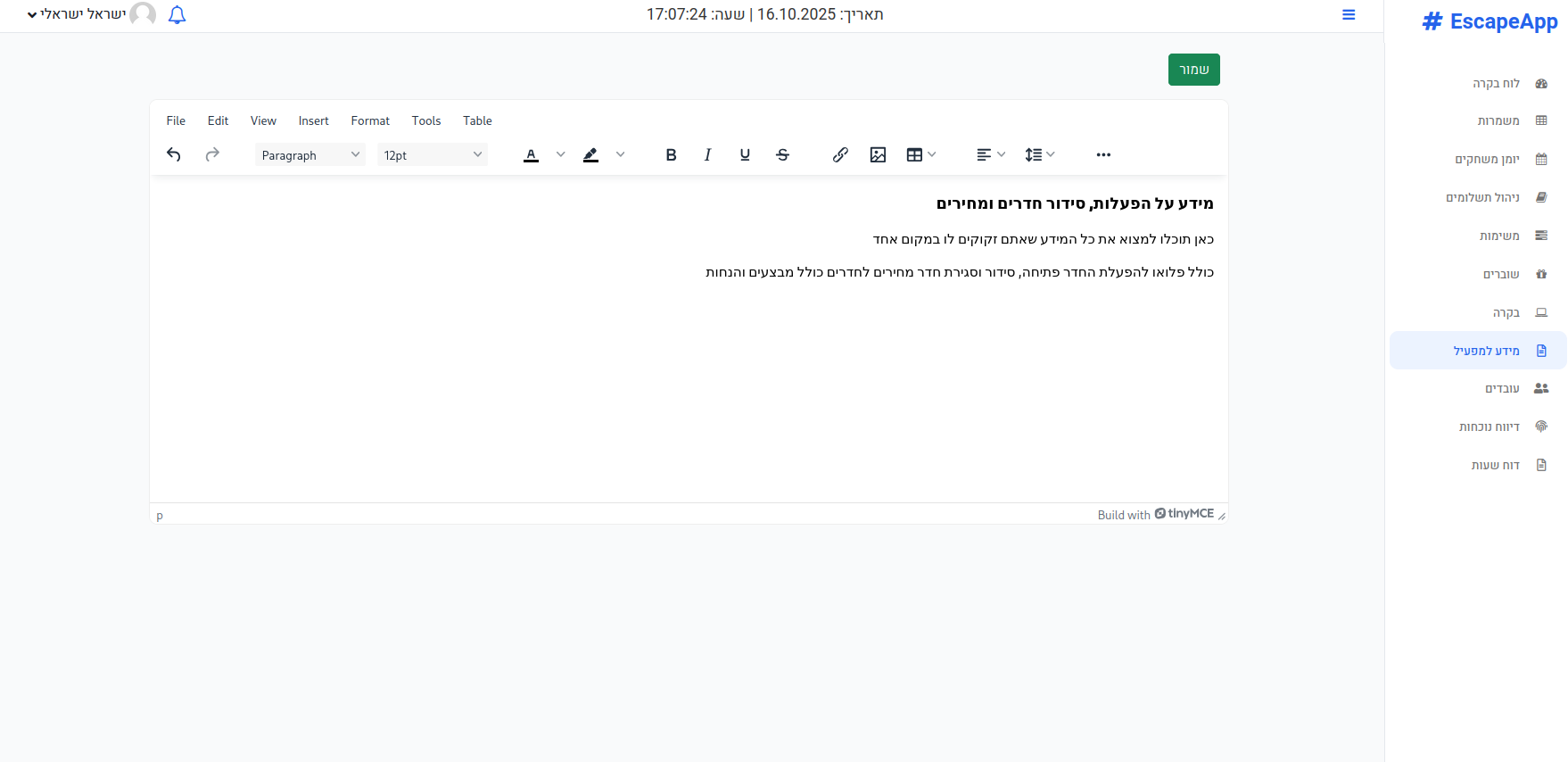
Task: Toggle bold formatting
Action: [671, 155]
